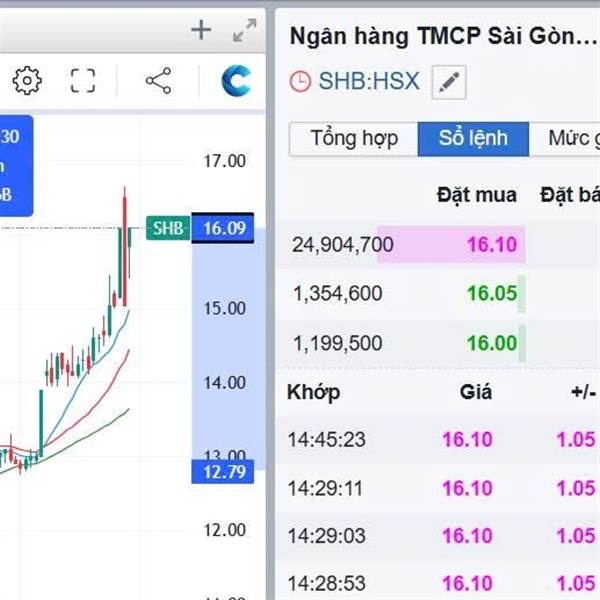
Task: Click the tall red candlestick at chart peak
Action: coord(124,247)
